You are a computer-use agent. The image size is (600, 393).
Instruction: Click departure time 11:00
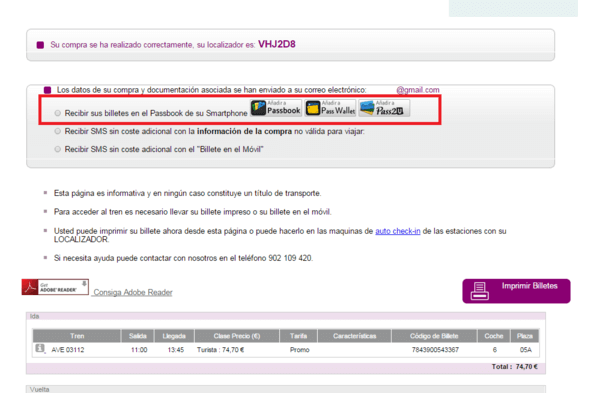[x=139, y=350]
